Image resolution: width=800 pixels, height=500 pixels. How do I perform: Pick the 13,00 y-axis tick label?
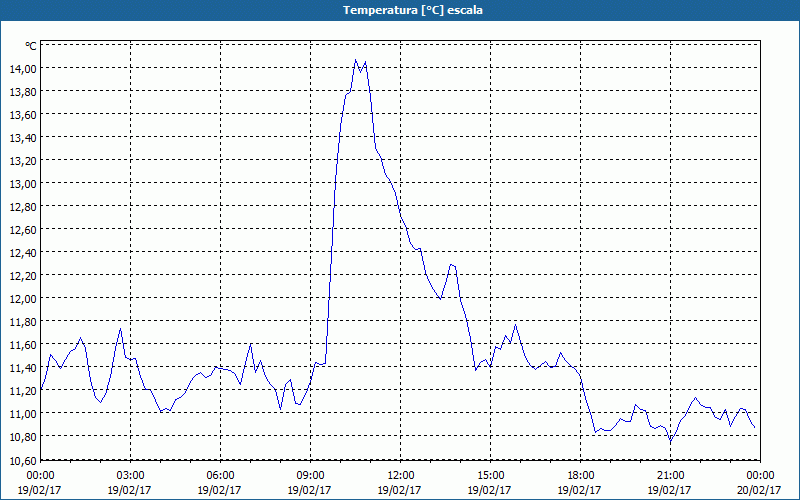pyautogui.click(x=22, y=184)
